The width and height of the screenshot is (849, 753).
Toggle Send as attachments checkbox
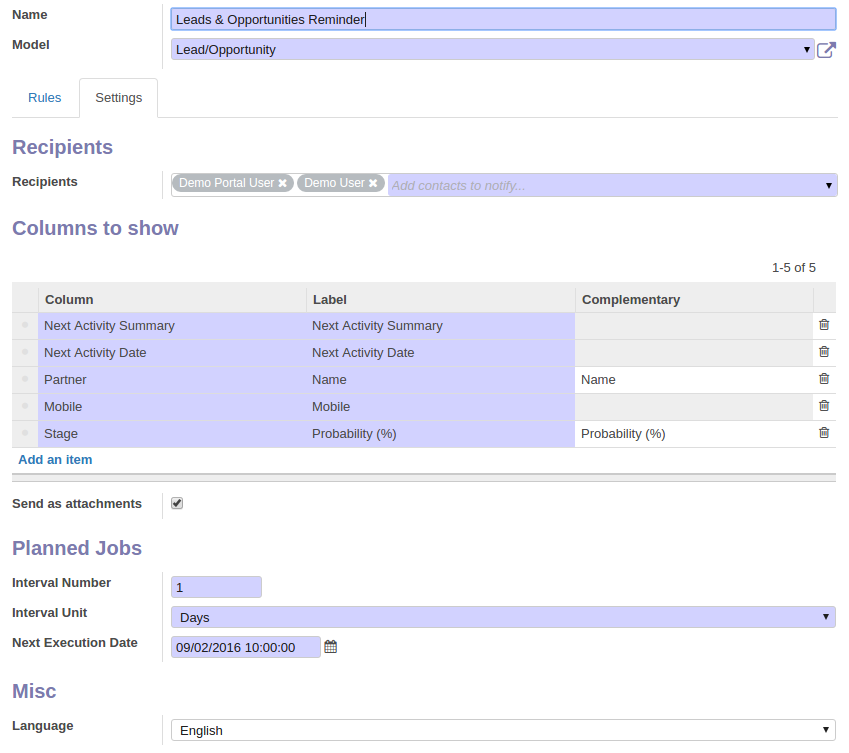pyautogui.click(x=177, y=503)
